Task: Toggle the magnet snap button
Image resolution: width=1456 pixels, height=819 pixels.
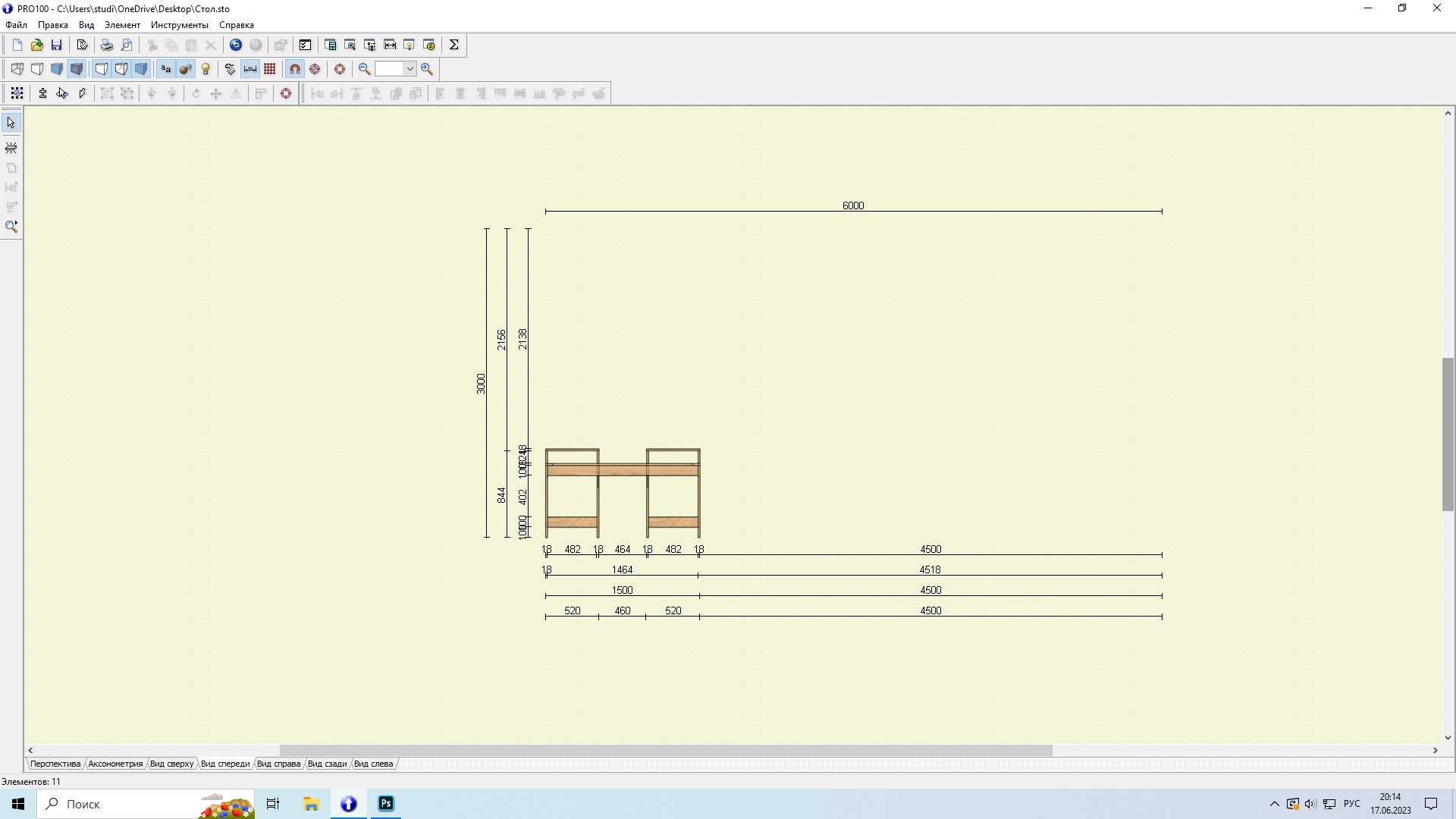Action: (295, 69)
